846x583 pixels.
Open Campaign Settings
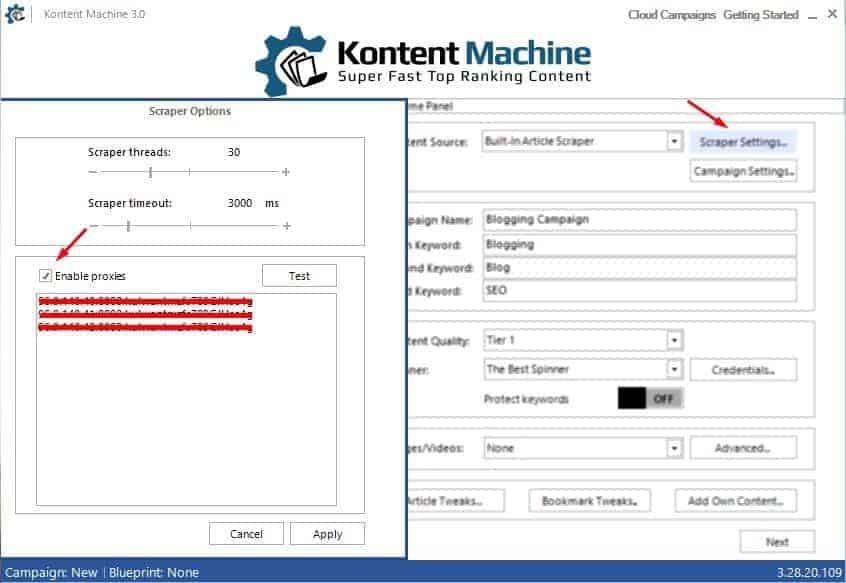[x=743, y=171]
